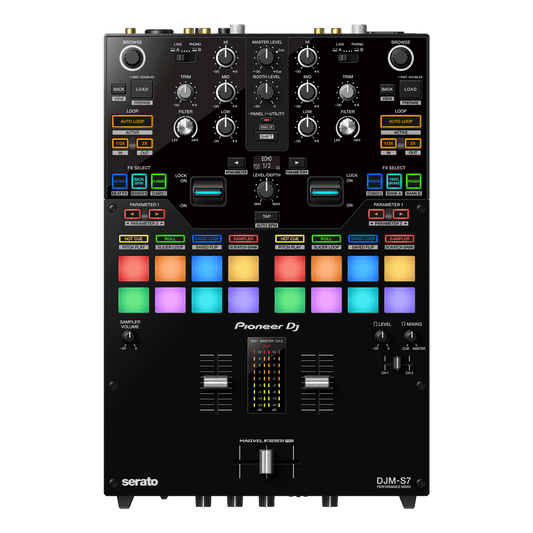Click CH1 red Parameter 1 left arrow button
Viewport: 533px width, 533px height.
tap(133, 214)
